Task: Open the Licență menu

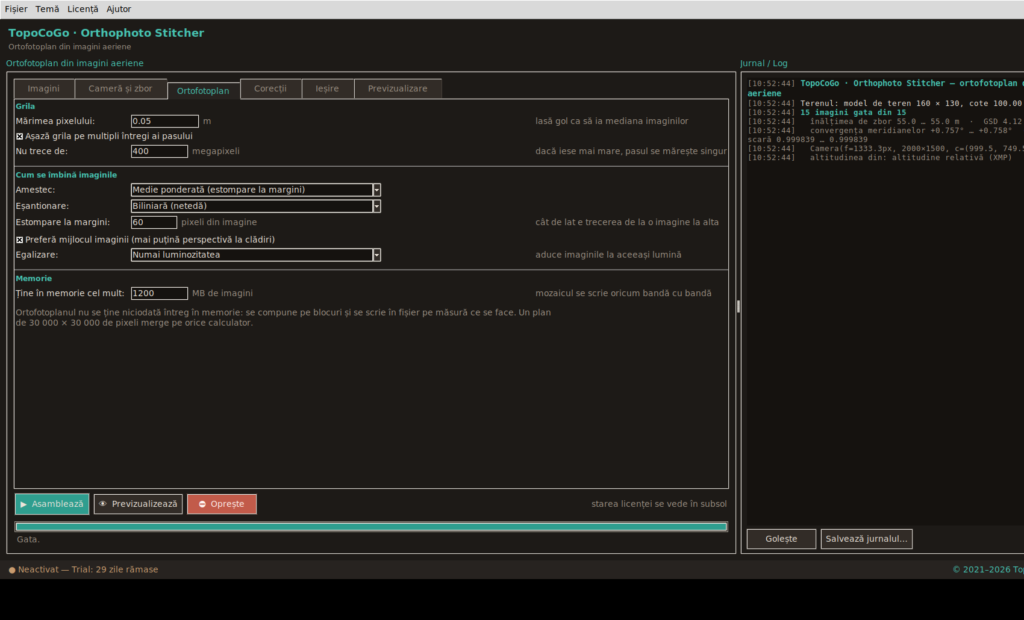Action: [82, 9]
